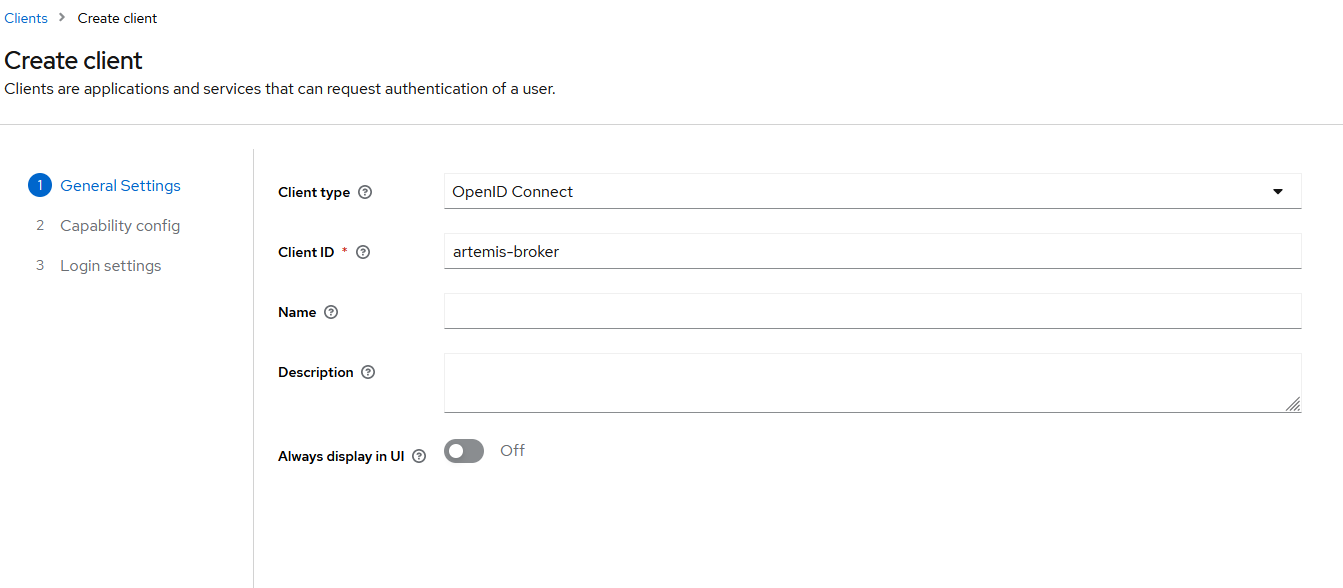Open the Client type dropdown
The width and height of the screenshot is (1343, 588).
tap(872, 191)
